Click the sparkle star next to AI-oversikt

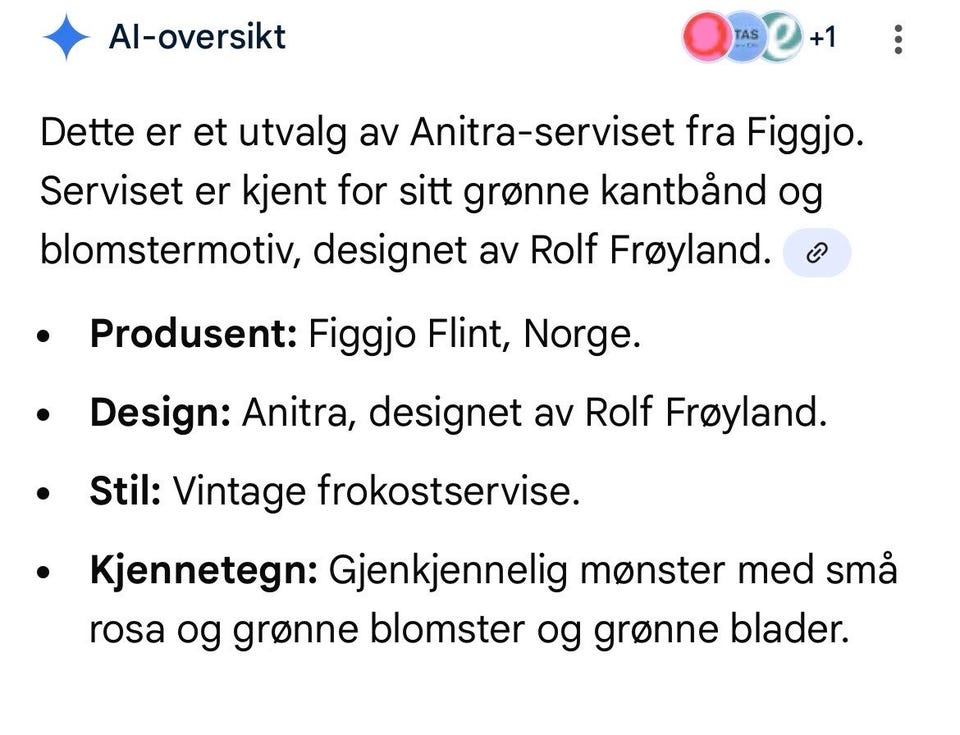[66, 37]
